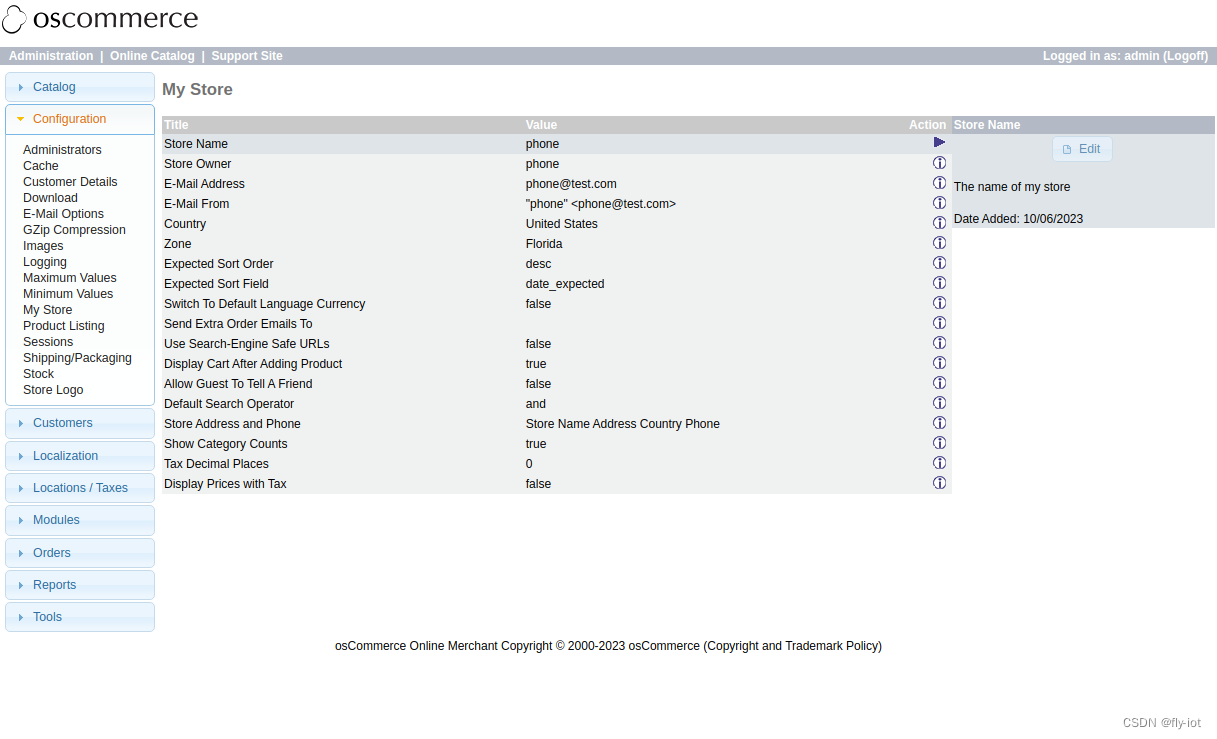This screenshot has width=1217, height=739.
Task: Open info for Allow Guest To Tell A Friend
Action: pos(939,383)
